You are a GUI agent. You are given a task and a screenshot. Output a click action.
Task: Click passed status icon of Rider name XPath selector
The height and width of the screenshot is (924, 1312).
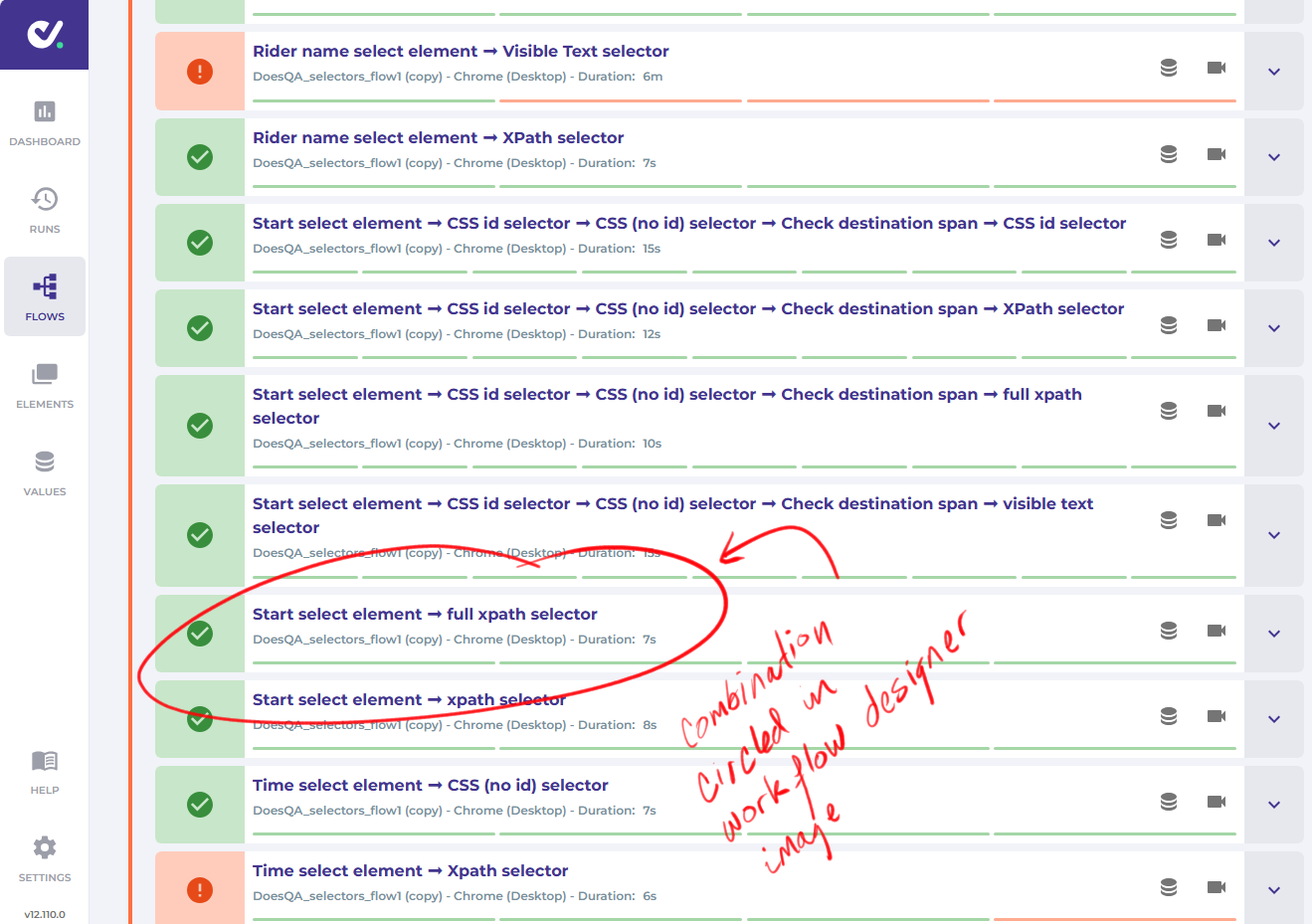point(200,157)
